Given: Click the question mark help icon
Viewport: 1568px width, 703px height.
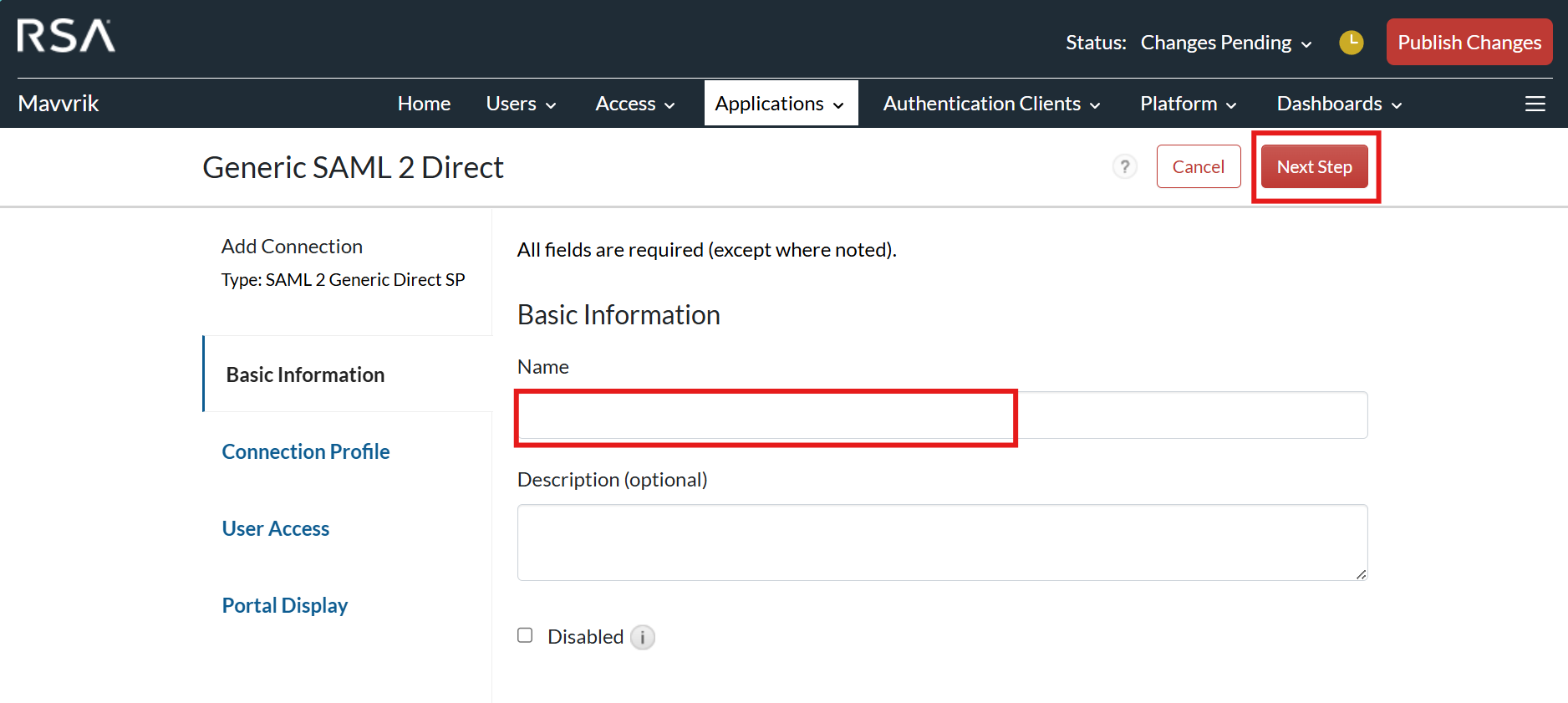Looking at the screenshot, I should click(1125, 166).
